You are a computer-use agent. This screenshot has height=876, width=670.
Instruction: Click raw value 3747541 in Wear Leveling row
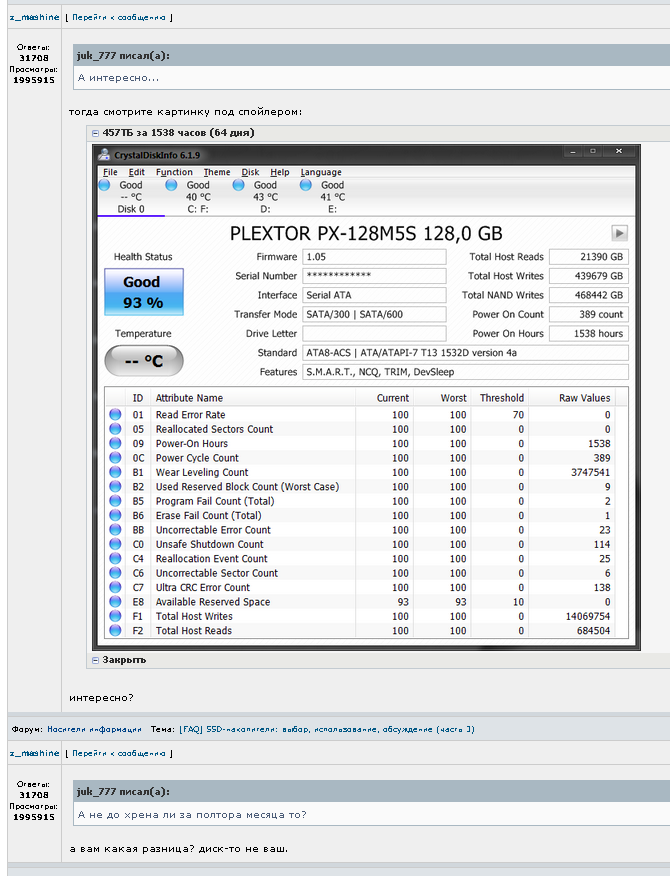[x=590, y=472]
